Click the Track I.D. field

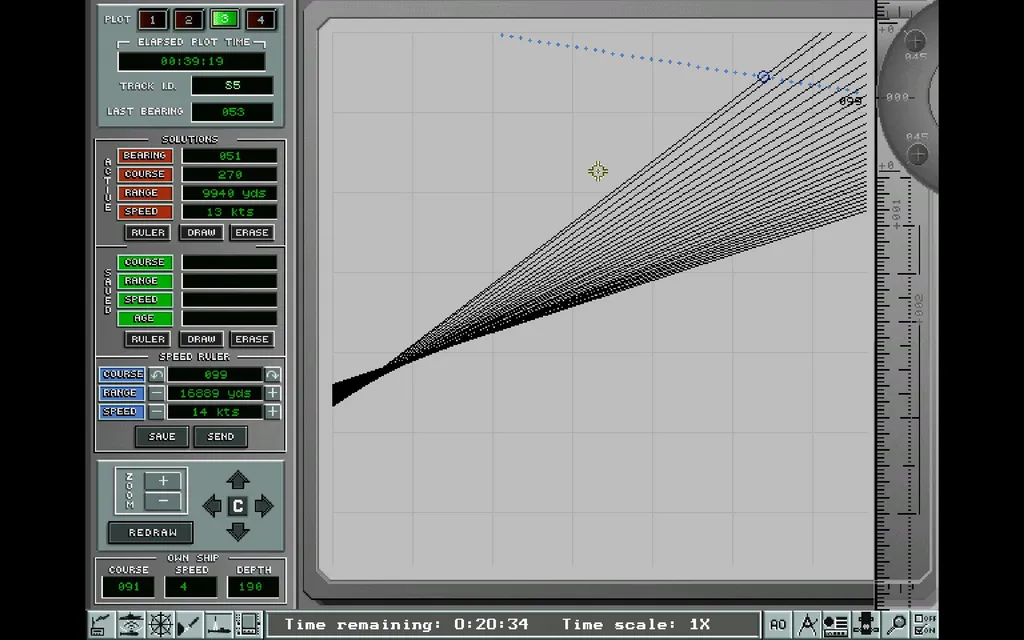(232, 86)
